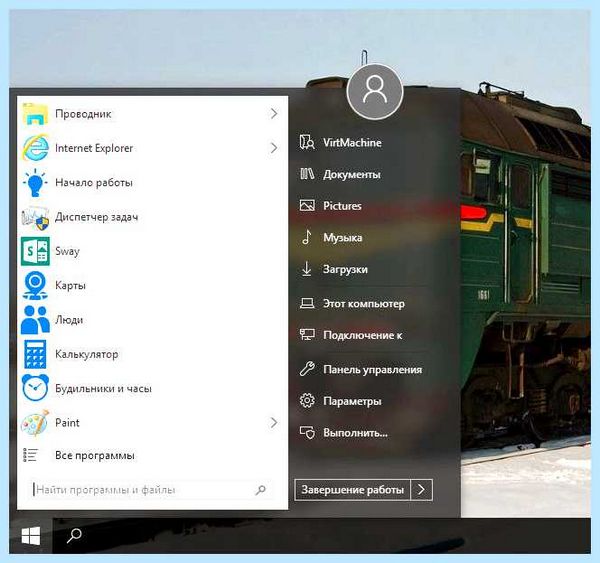Click the Документы library icon

coord(307,174)
